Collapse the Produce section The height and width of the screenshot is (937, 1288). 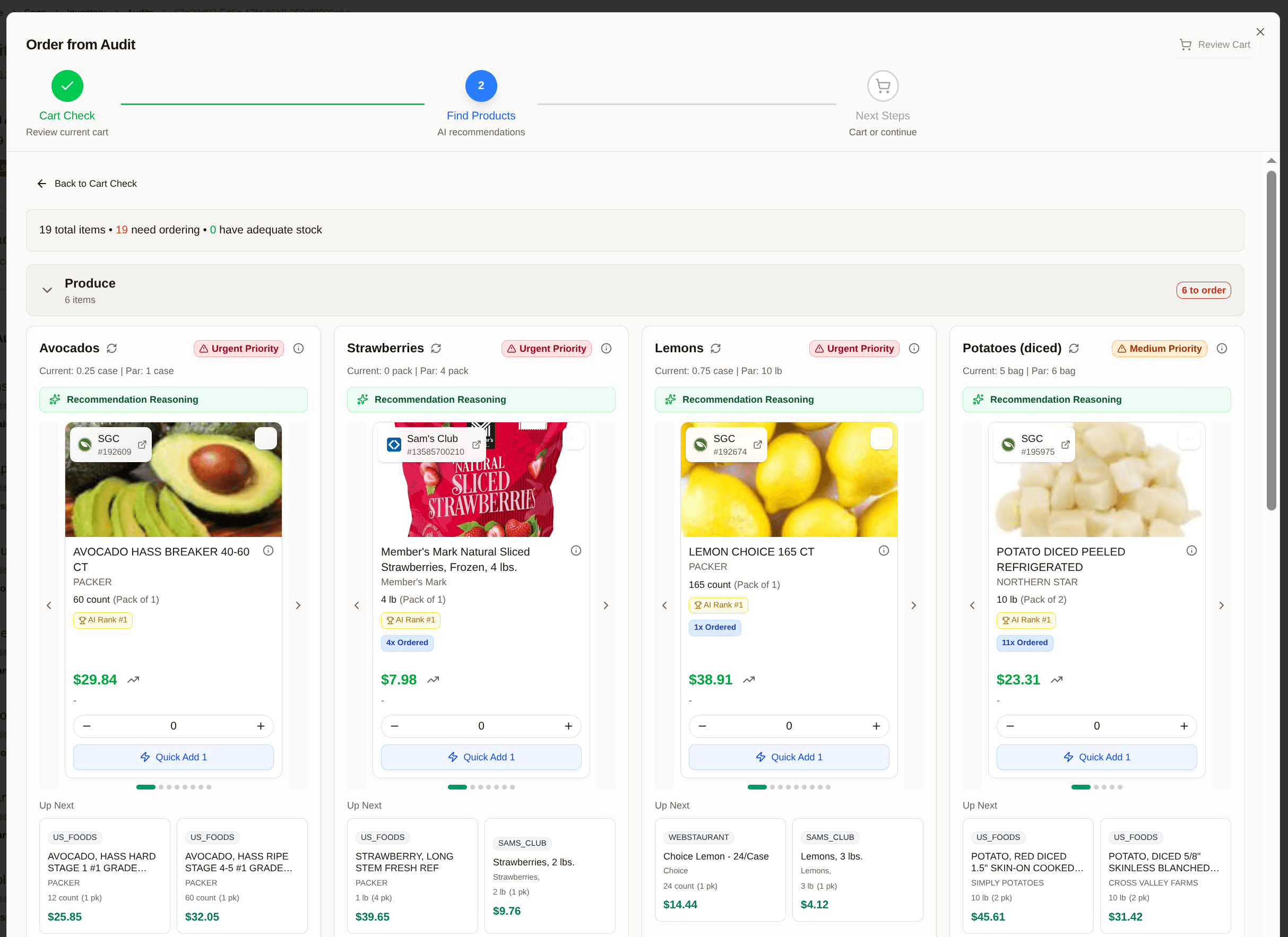[48, 290]
